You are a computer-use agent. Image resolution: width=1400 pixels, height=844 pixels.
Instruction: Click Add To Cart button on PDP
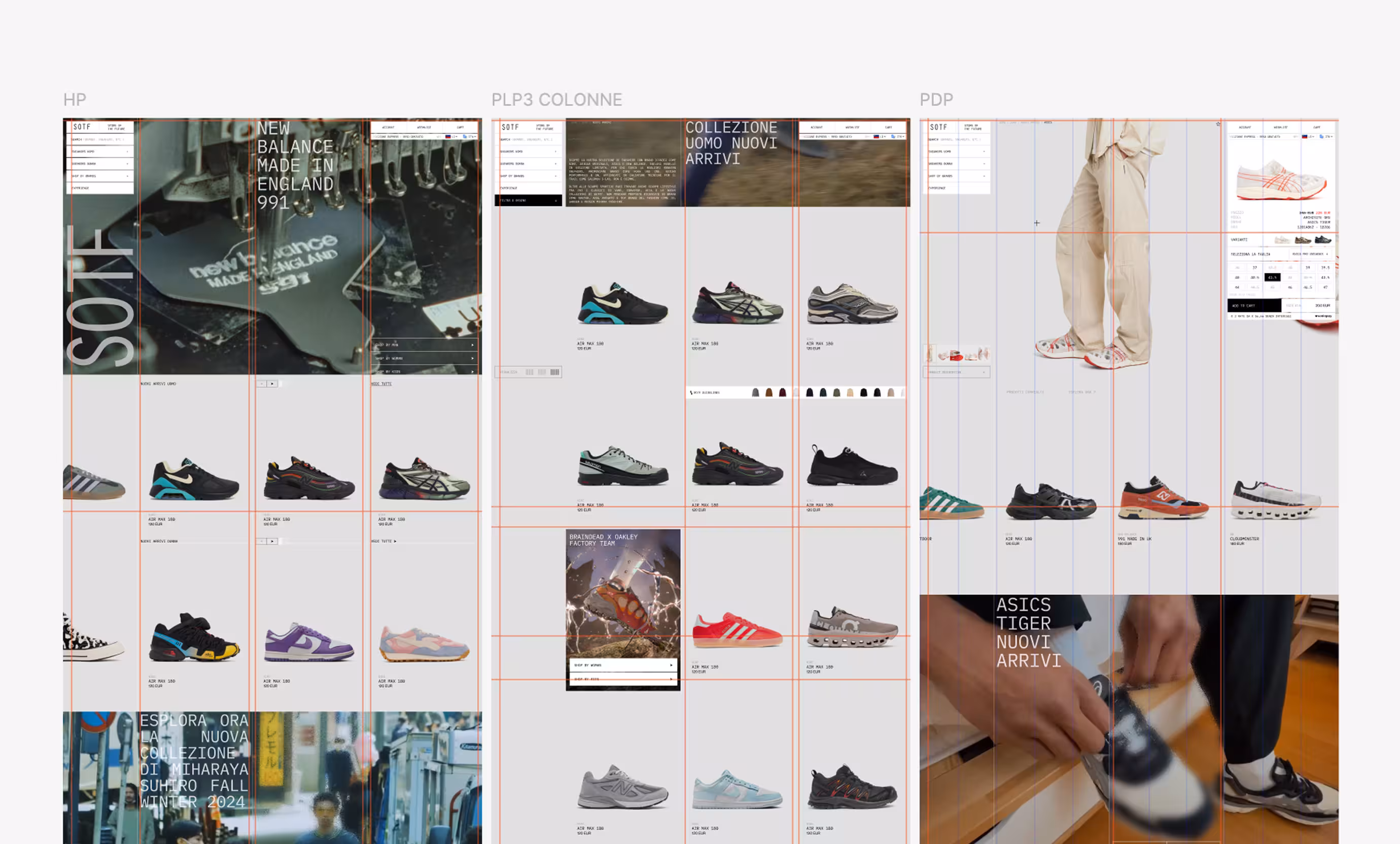click(1254, 305)
